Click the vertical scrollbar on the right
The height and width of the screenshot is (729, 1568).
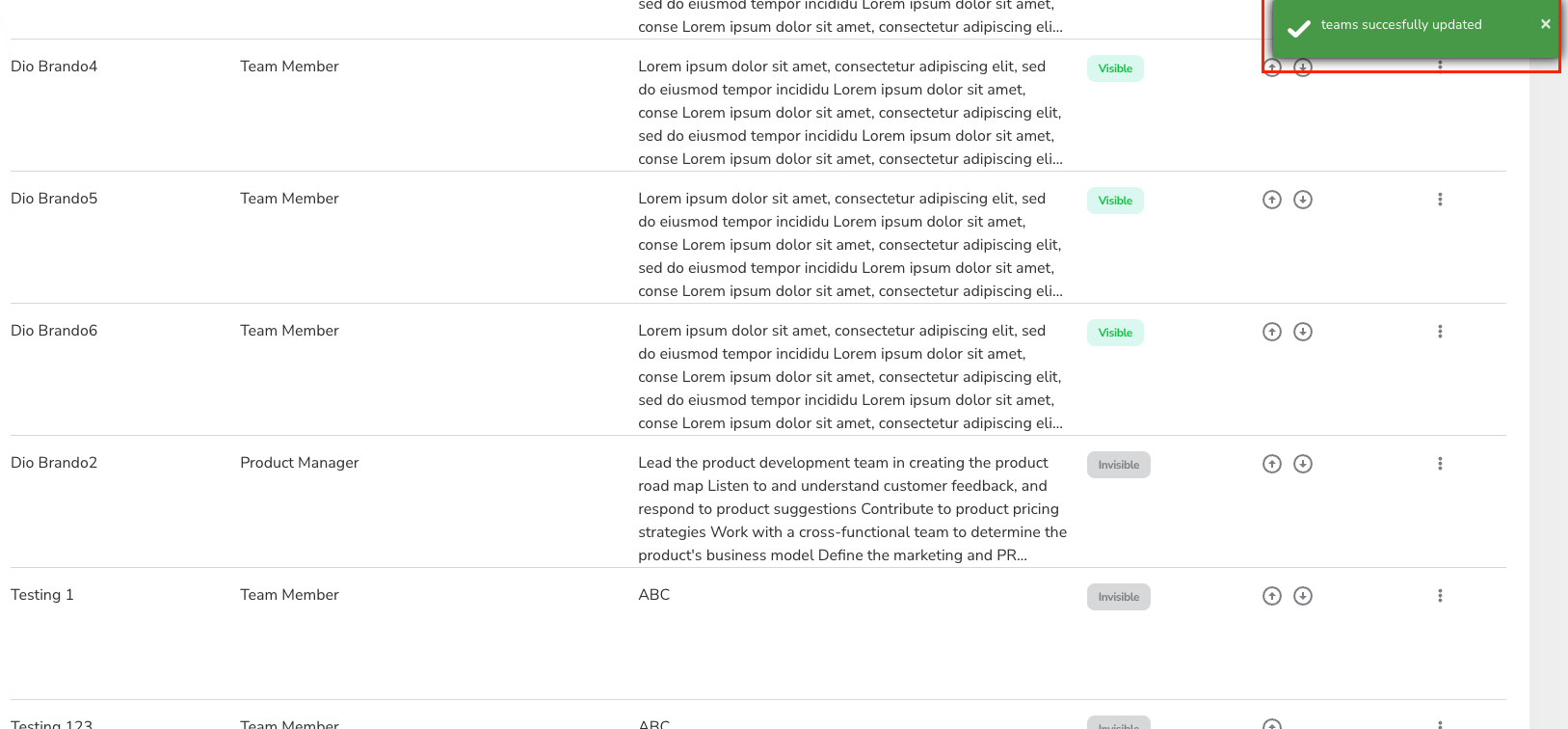tap(1548, 386)
